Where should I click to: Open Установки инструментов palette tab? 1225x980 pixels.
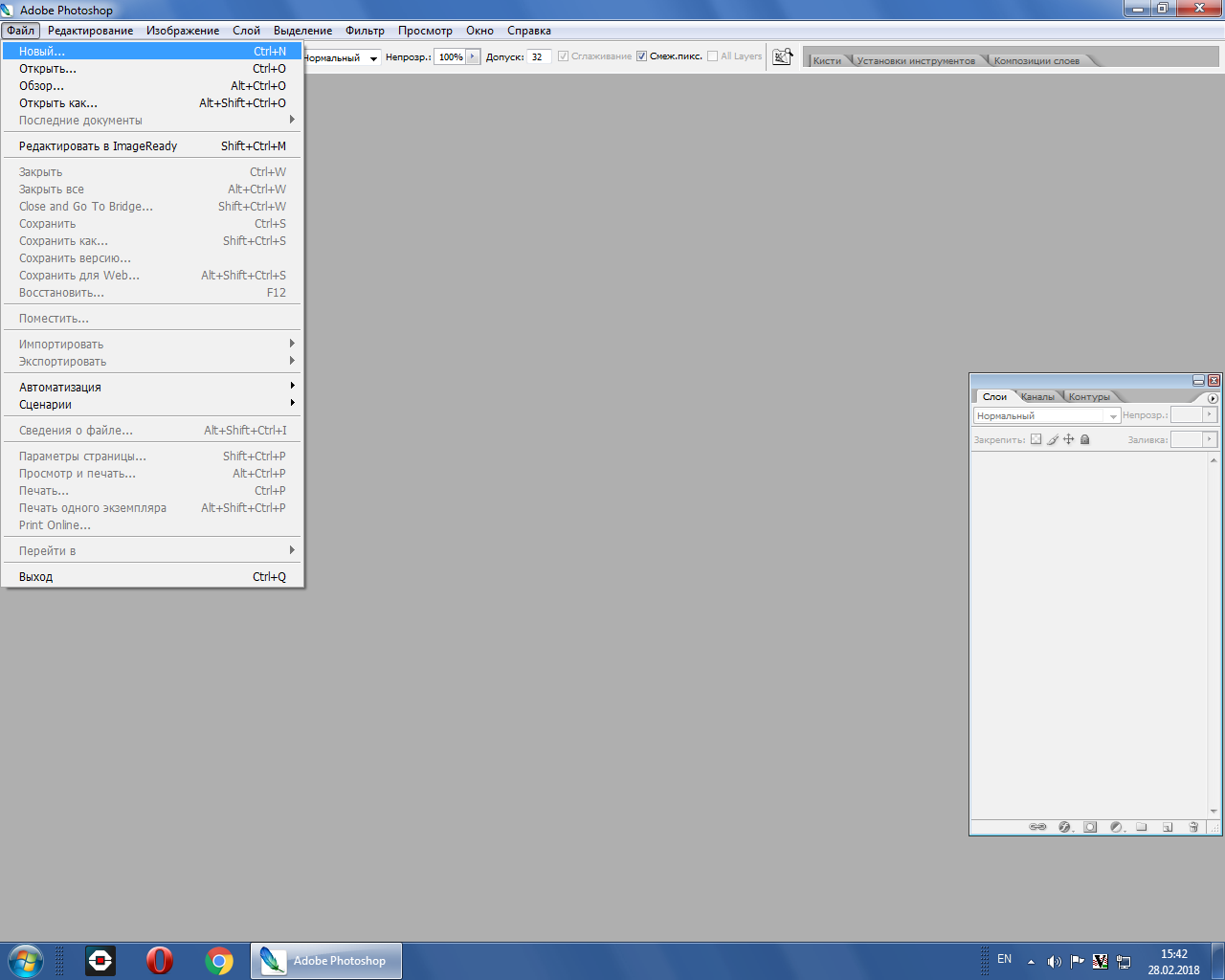pyautogui.click(x=916, y=60)
